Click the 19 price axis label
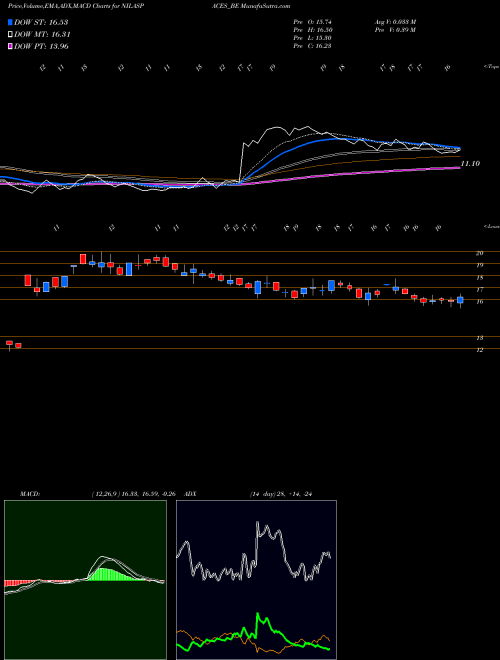This screenshot has height=660, width=500. click(x=479, y=265)
